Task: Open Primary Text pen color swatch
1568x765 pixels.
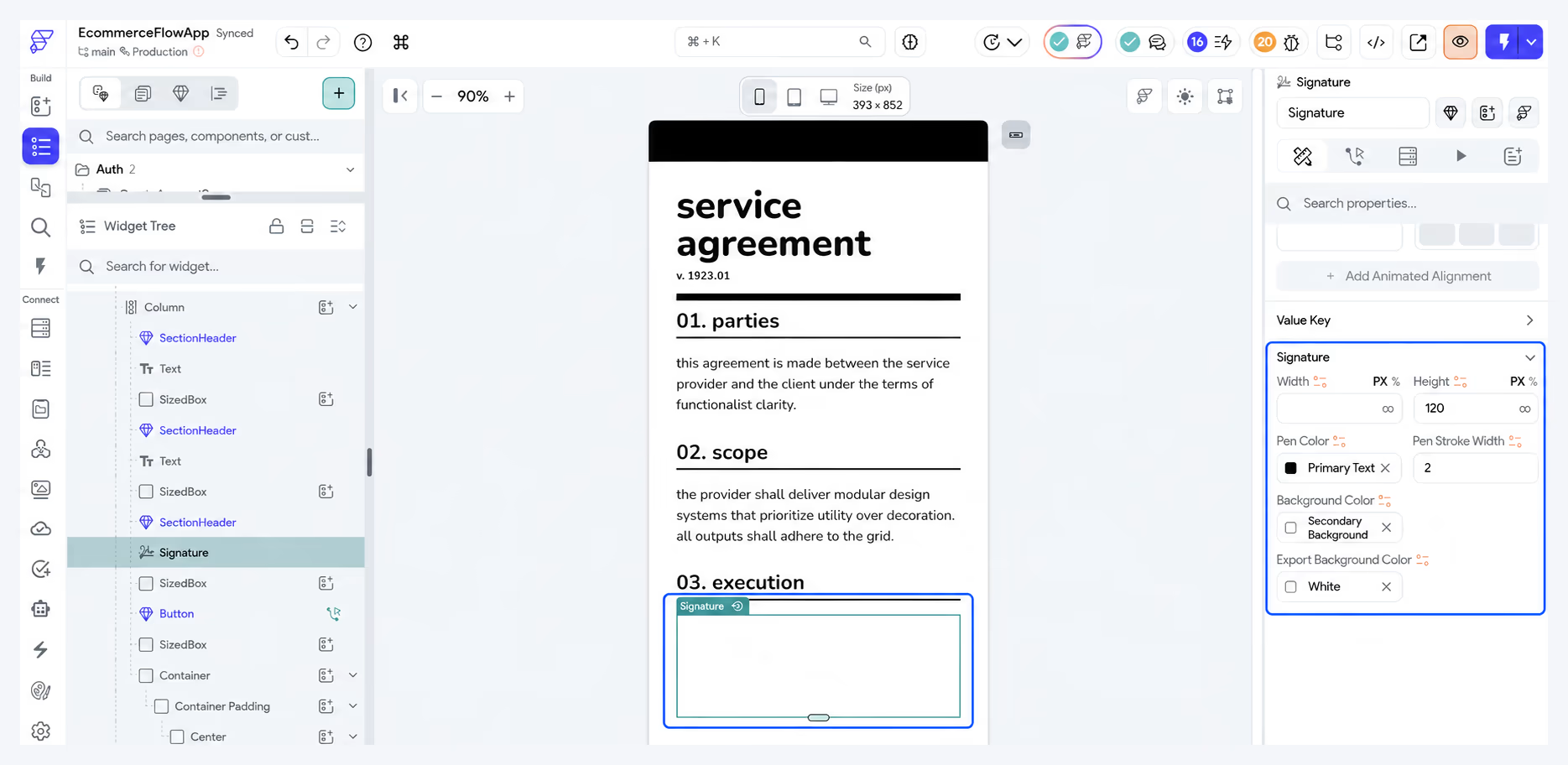Action: tap(1291, 468)
